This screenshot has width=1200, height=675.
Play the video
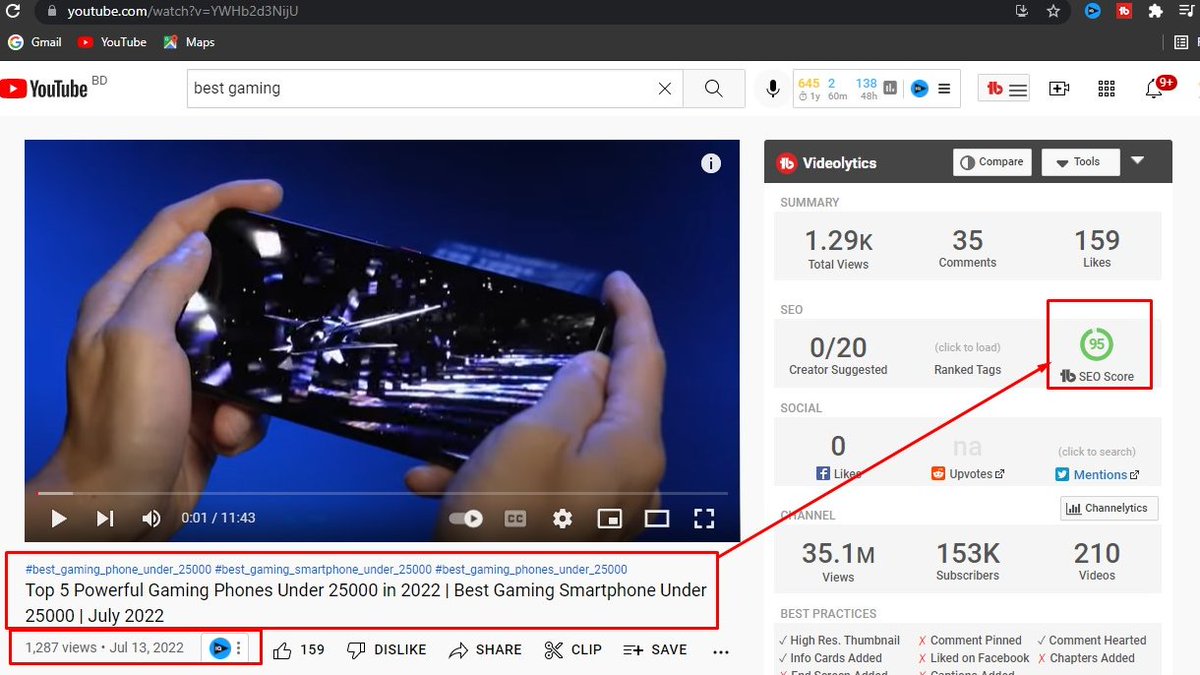tap(58, 518)
